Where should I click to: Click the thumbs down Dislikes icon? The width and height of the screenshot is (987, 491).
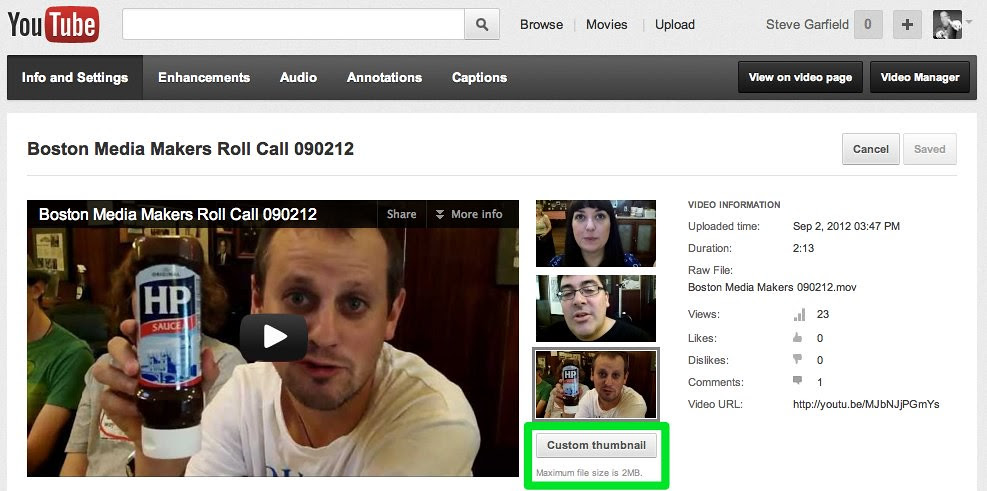(798, 359)
